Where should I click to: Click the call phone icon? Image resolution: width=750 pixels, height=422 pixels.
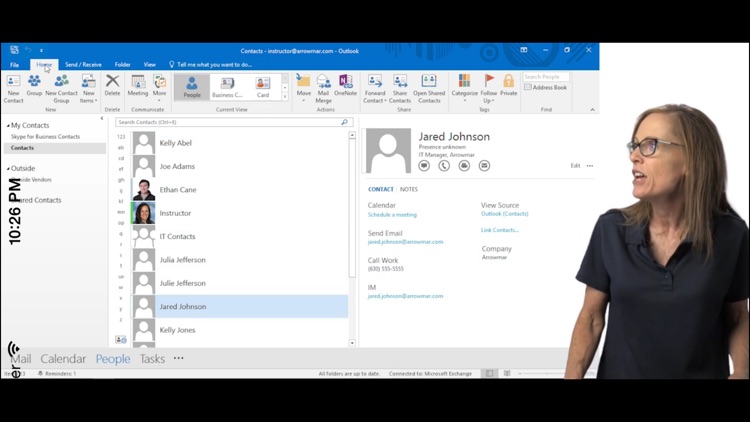444,166
